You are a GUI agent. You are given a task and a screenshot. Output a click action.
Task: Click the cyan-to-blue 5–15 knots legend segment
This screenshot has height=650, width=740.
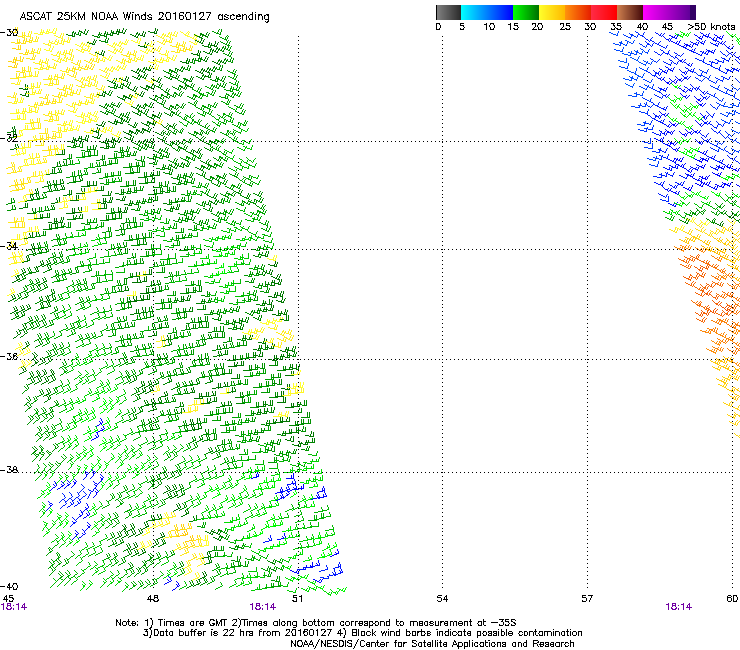[x=487, y=12]
